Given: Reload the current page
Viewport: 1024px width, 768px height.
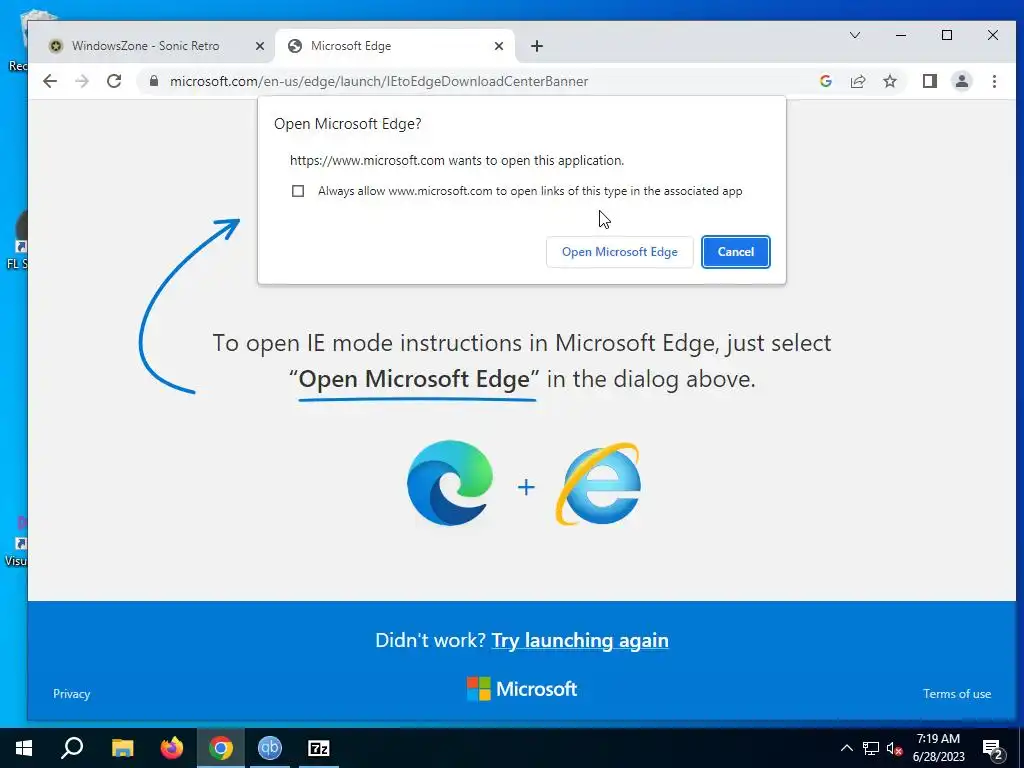Looking at the screenshot, I should click(114, 81).
